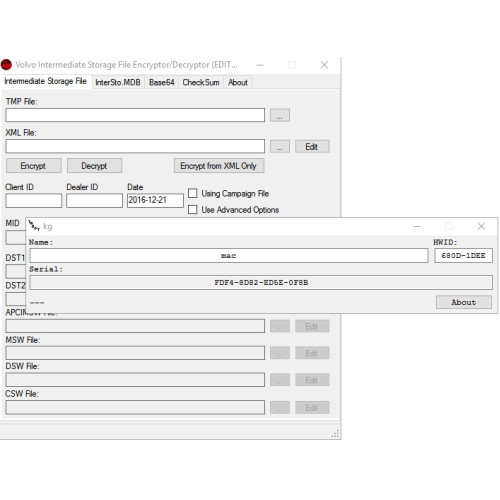
Task: Click the HWID label in kg window
Action: click(446, 242)
